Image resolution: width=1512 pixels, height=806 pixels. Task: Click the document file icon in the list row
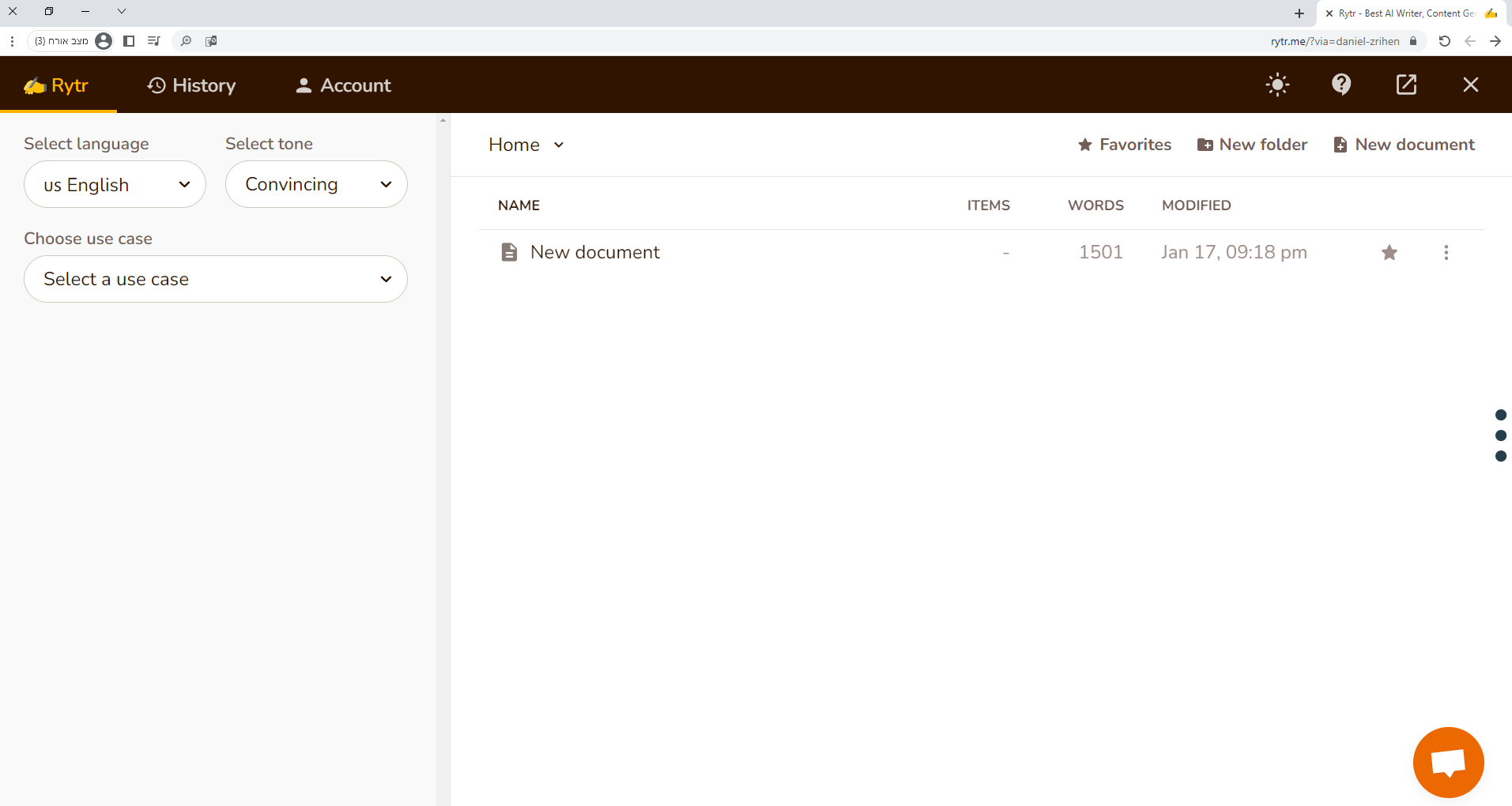[510, 252]
